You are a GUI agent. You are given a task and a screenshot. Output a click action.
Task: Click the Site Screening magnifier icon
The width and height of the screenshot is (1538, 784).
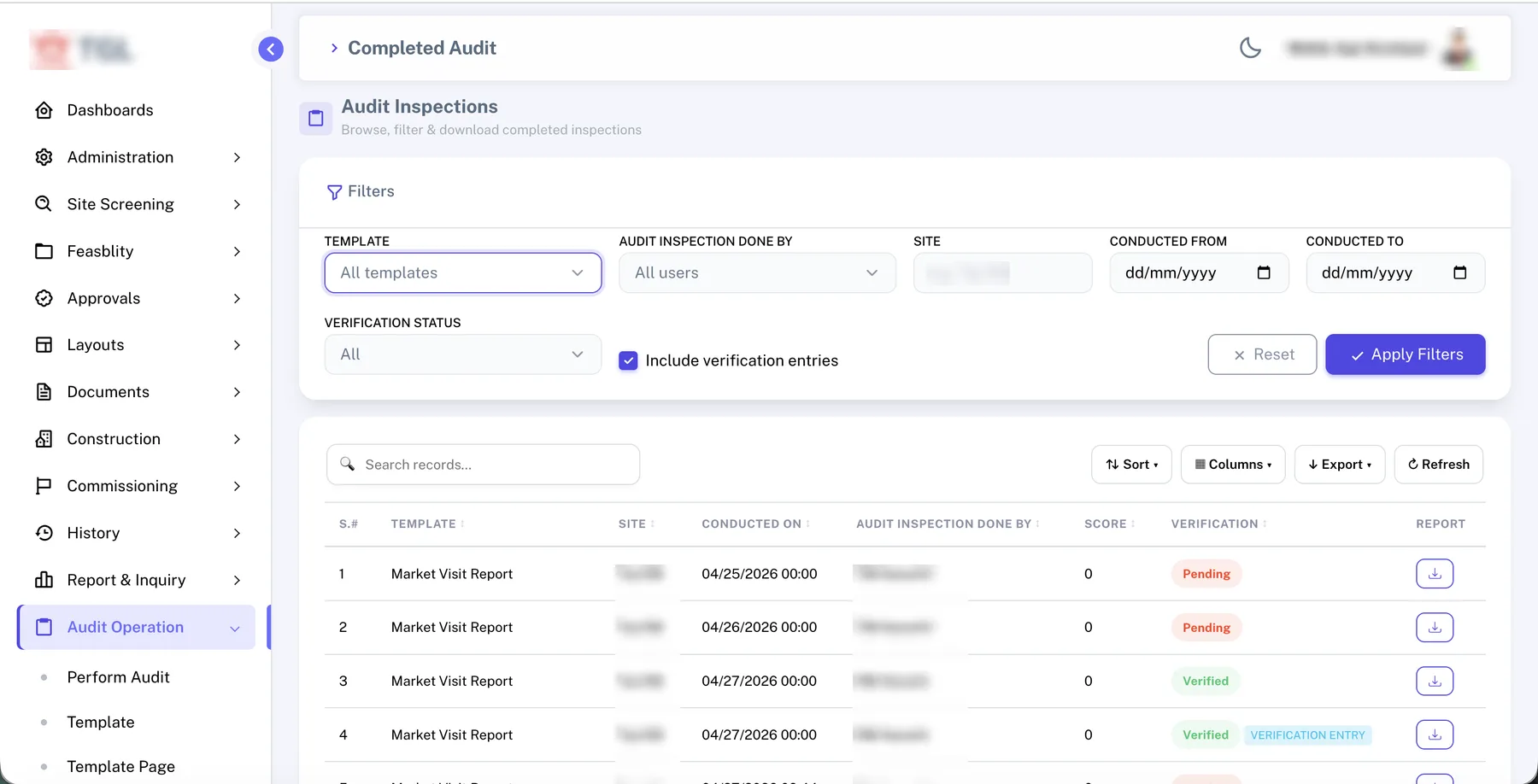44,204
